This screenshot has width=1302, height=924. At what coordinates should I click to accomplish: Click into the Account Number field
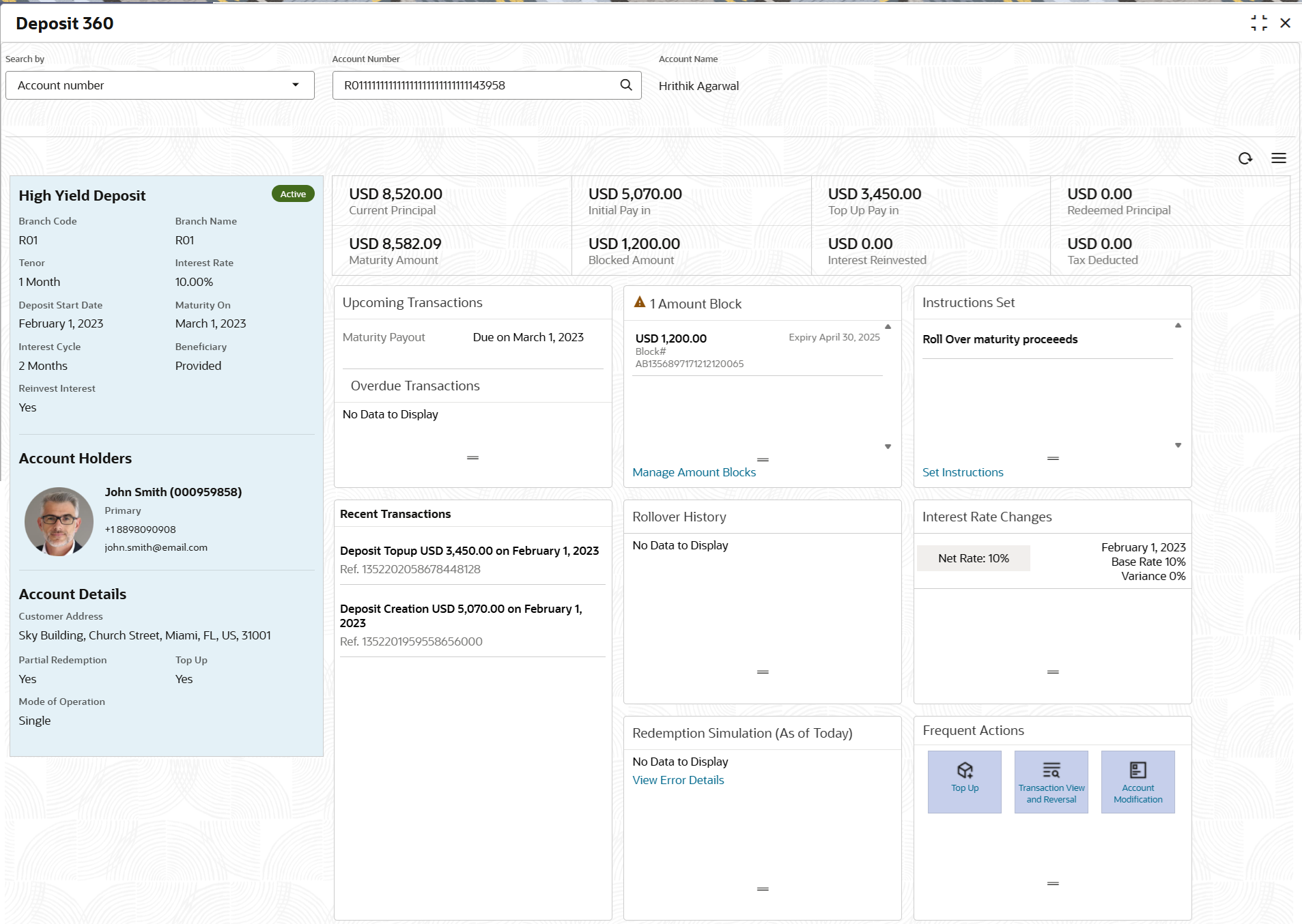(x=478, y=85)
